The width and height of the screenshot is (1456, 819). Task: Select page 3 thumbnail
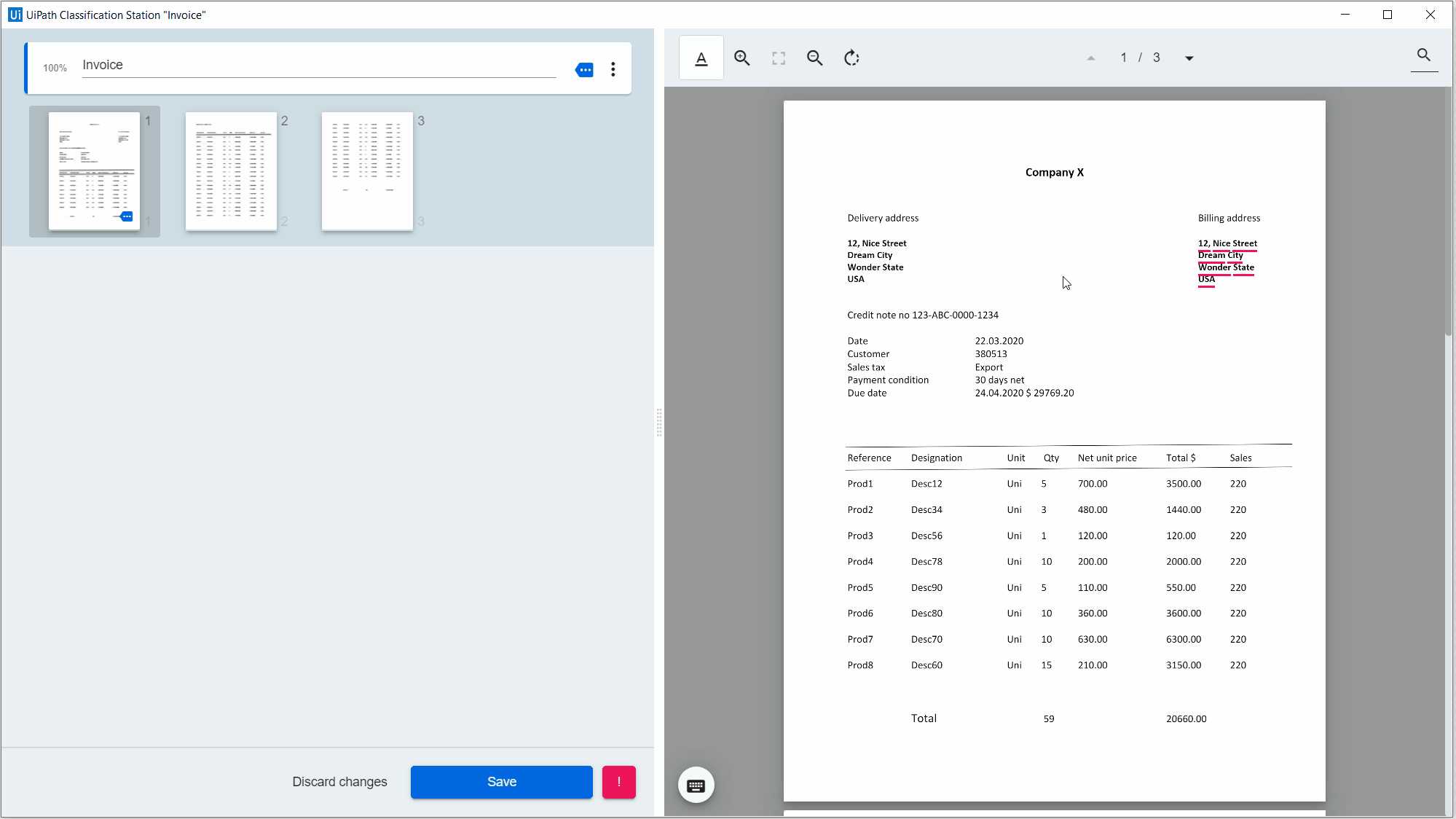click(x=367, y=171)
